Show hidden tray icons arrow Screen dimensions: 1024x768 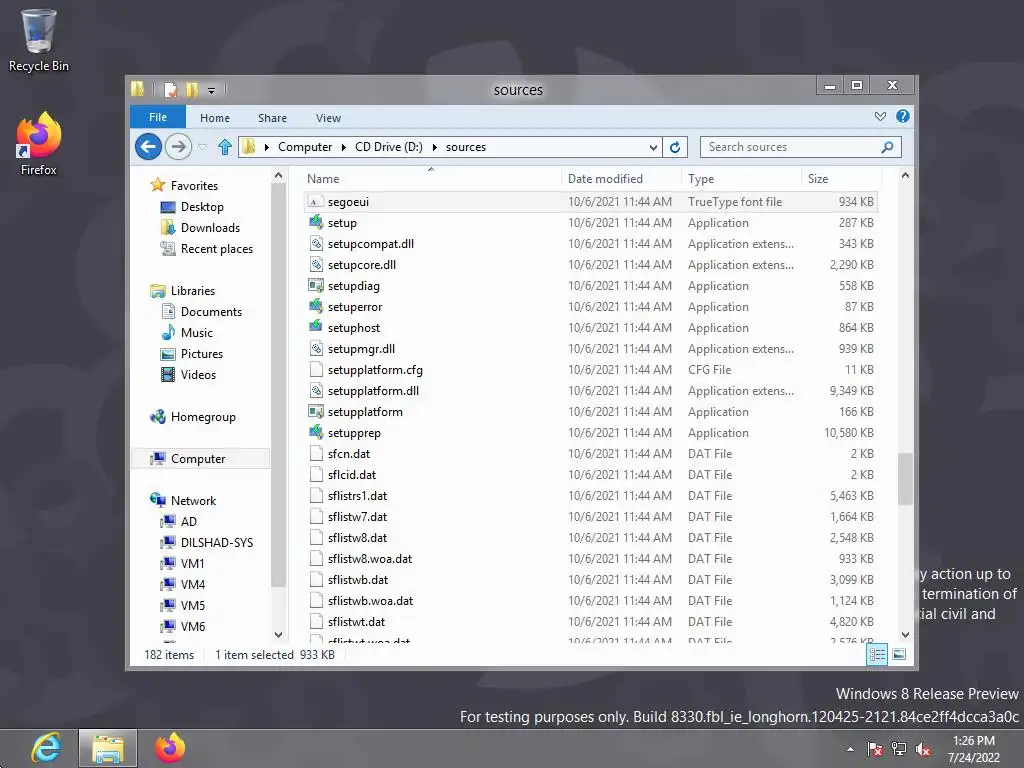tap(850, 749)
